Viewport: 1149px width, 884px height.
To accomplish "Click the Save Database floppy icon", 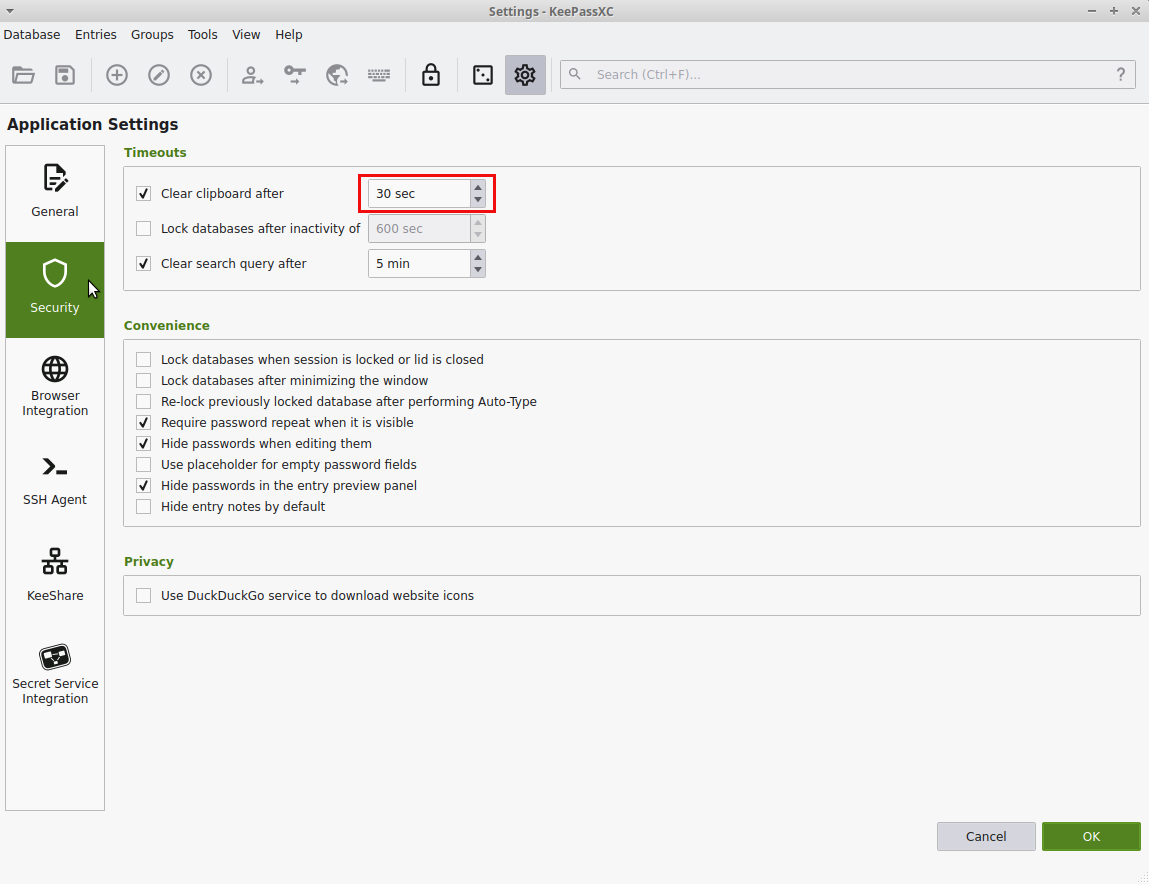I will (65, 75).
